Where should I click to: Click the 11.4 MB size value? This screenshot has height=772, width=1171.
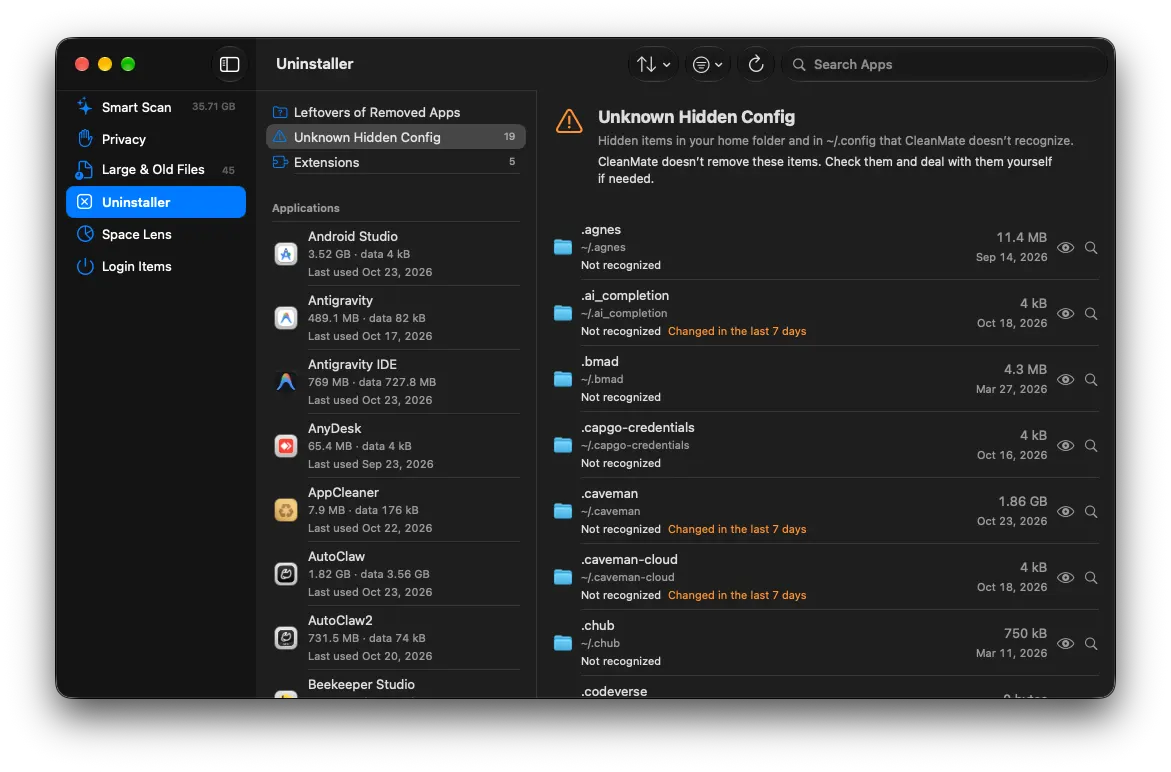tap(1022, 237)
